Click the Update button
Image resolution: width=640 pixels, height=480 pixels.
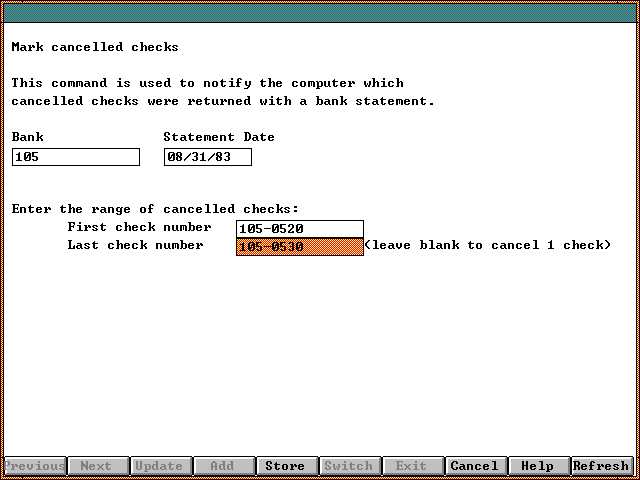(159, 466)
